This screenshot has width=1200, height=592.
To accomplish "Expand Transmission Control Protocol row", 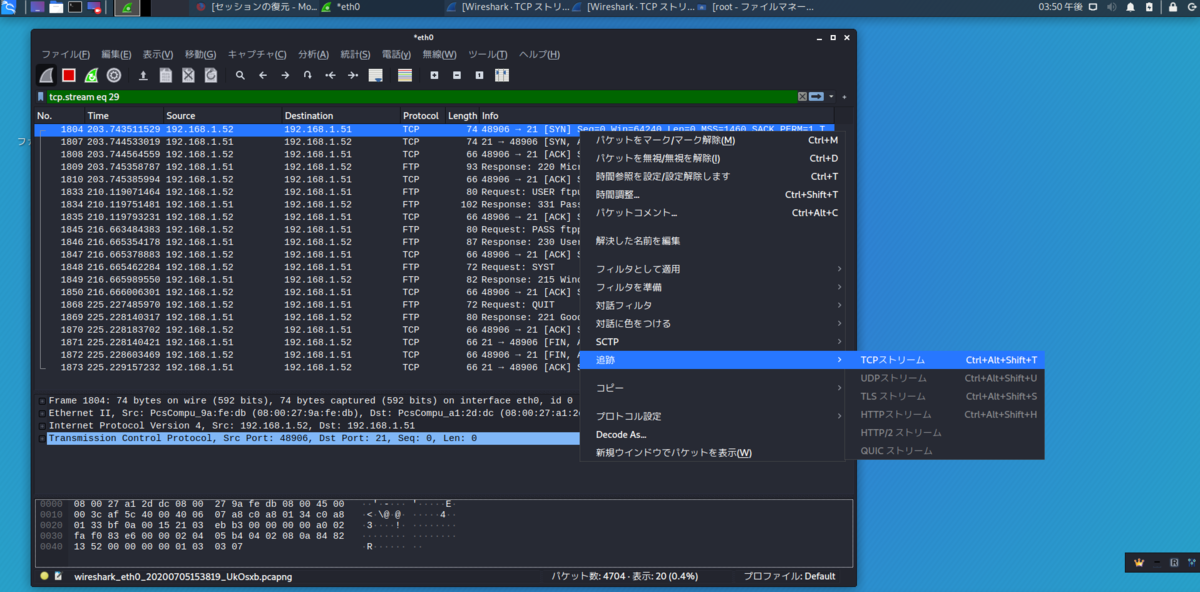I will pyautogui.click(x=42, y=438).
